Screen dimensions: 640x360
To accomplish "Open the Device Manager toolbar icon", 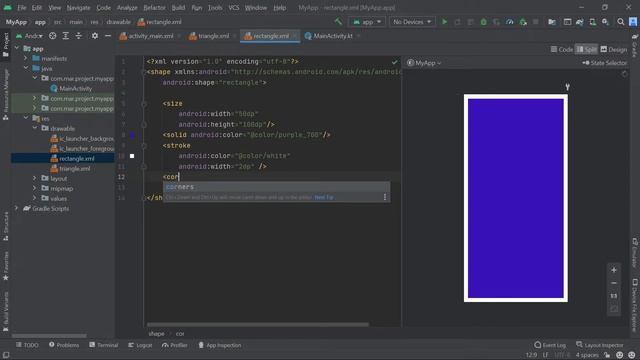I will 592,22.
